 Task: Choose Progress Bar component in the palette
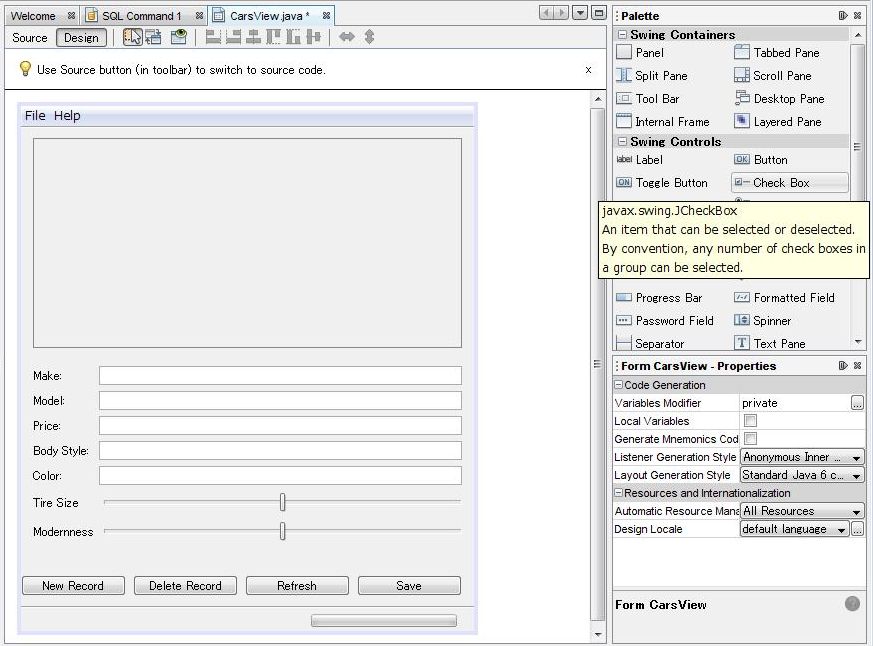[668, 298]
